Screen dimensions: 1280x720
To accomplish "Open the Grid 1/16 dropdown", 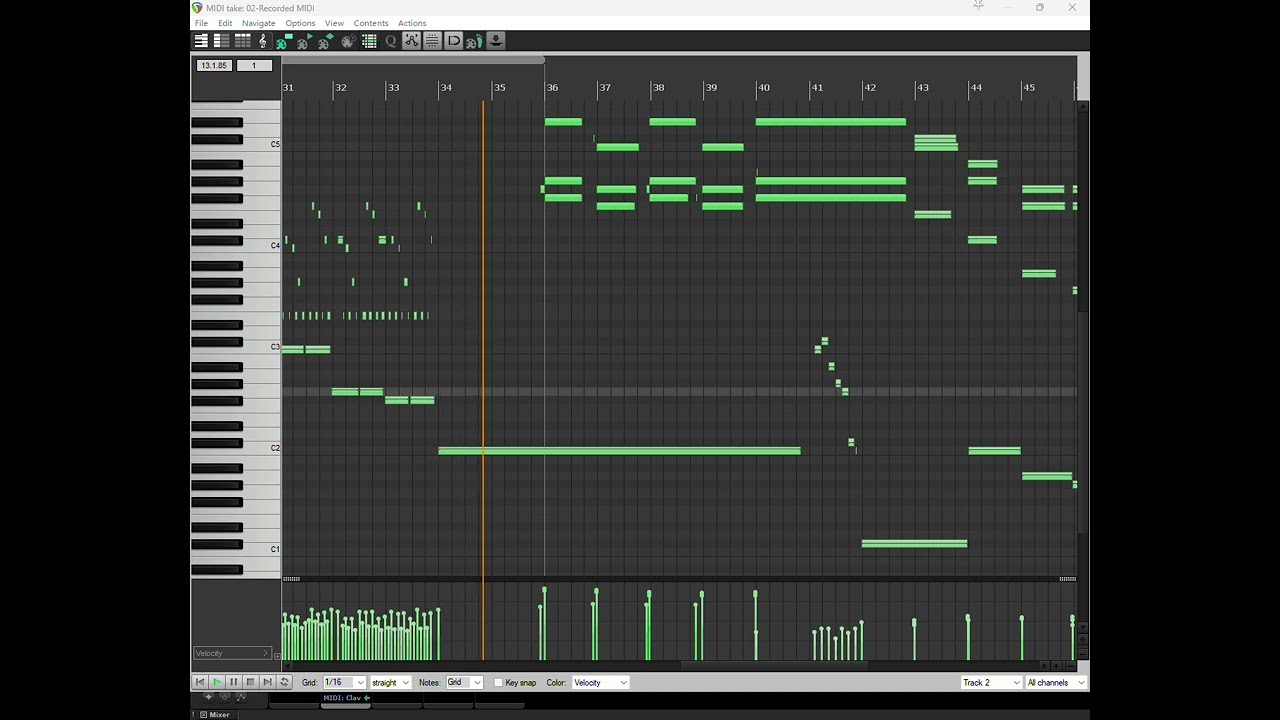I will pyautogui.click(x=344, y=683).
